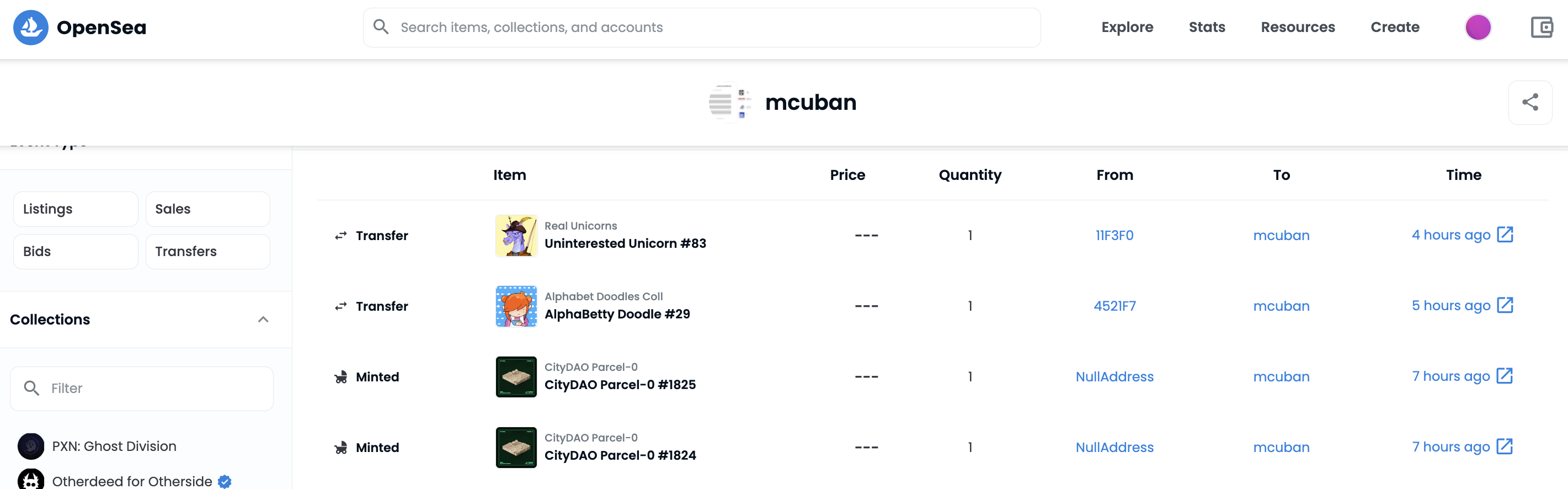
Task: Share the mcuban profile
Action: point(1529,102)
